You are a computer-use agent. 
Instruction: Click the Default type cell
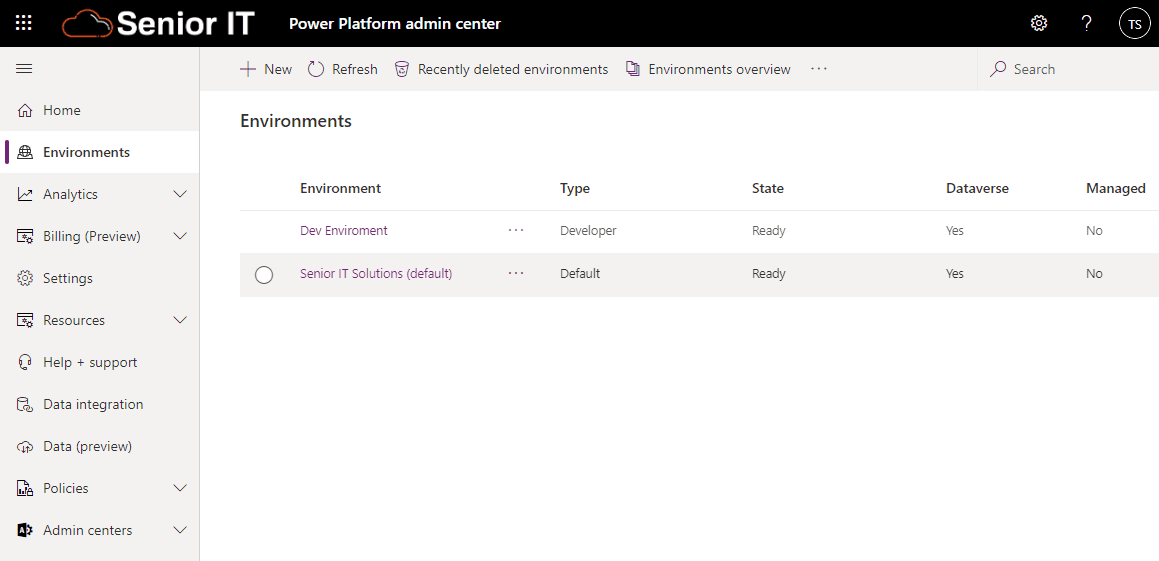tap(580, 273)
